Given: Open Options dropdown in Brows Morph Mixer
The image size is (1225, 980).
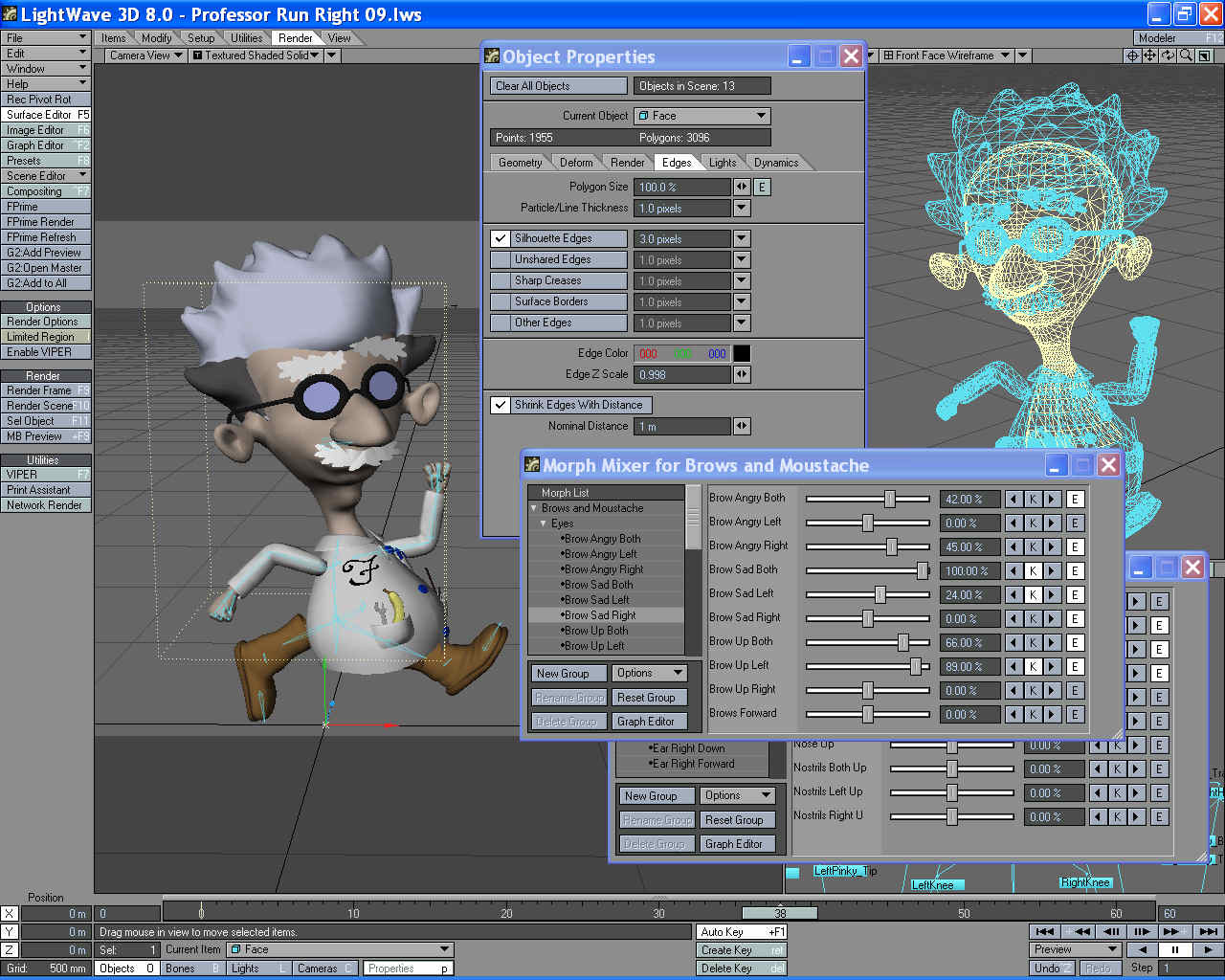Looking at the screenshot, I should click(x=650, y=674).
